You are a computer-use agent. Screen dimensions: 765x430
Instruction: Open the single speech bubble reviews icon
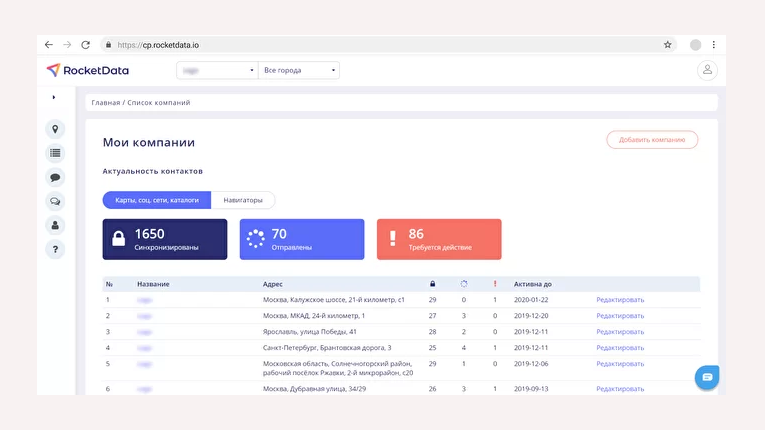point(55,177)
